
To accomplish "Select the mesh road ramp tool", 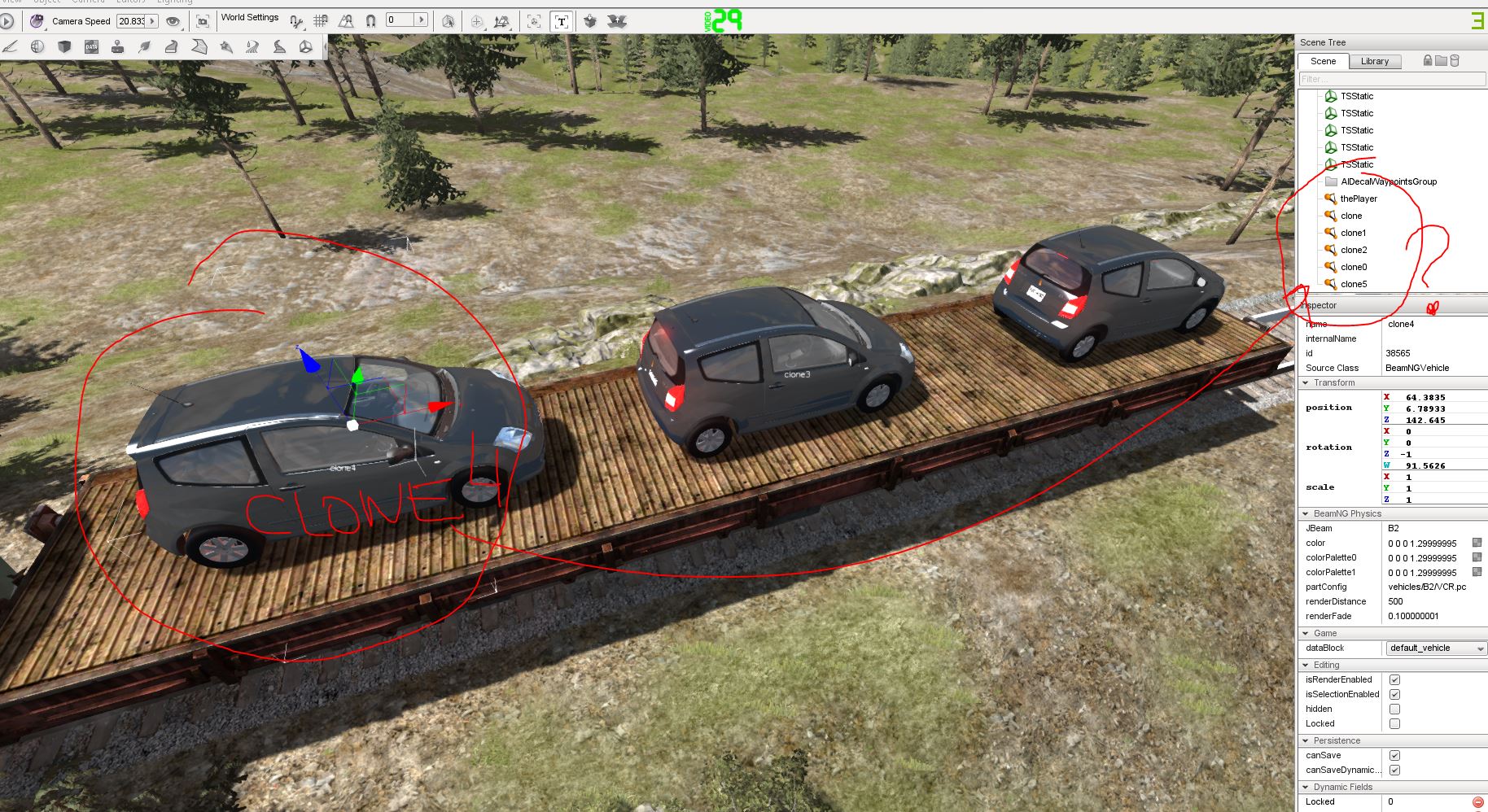I will click(172, 47).
